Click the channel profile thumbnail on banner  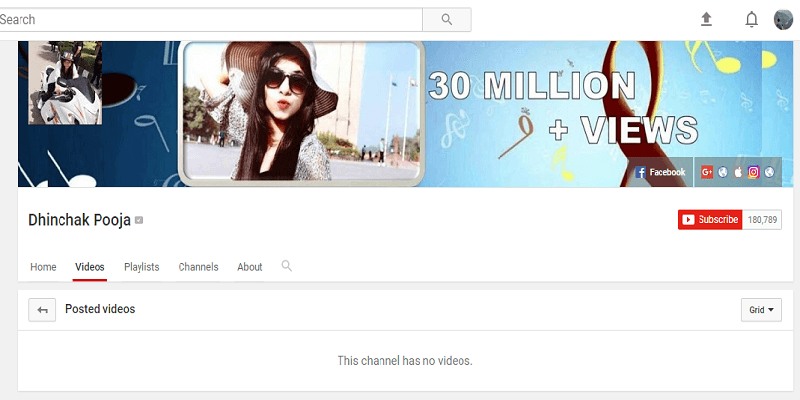point(65,82)
